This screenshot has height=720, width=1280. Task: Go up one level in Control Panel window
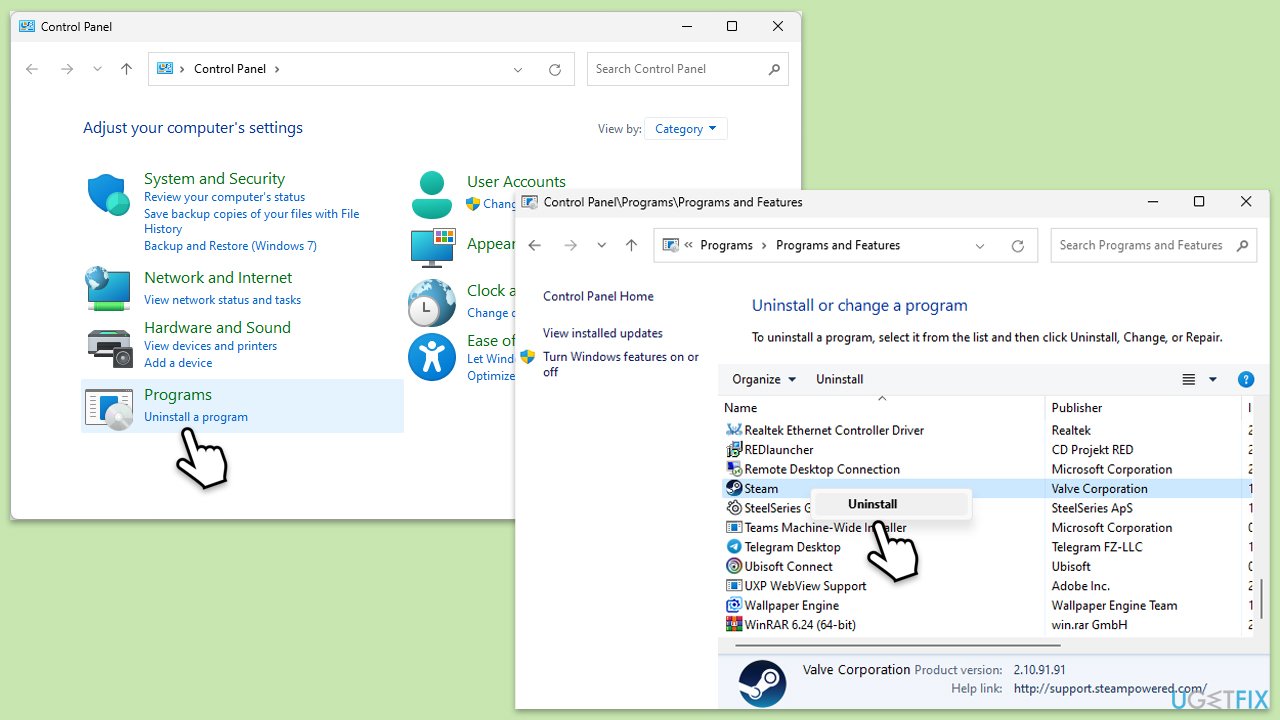point(126,69)
